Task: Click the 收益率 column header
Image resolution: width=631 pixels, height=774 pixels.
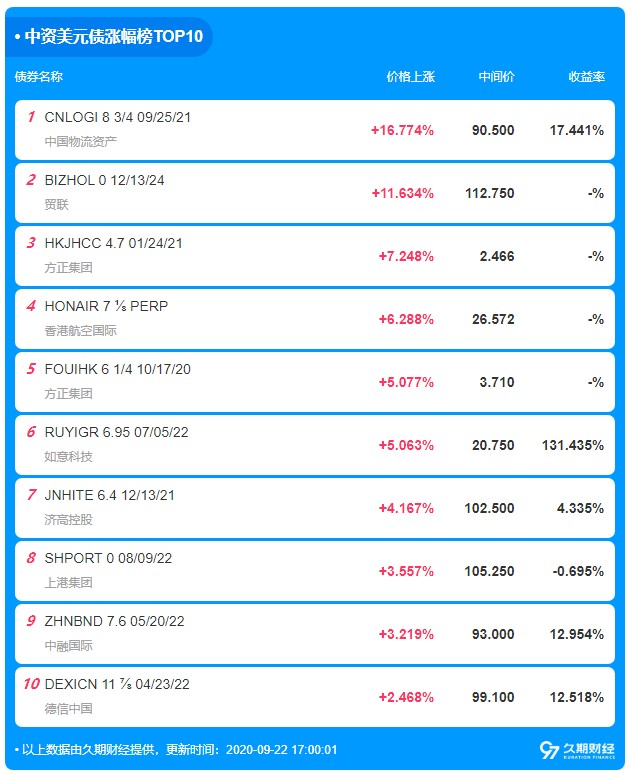Action: point(586,77)
